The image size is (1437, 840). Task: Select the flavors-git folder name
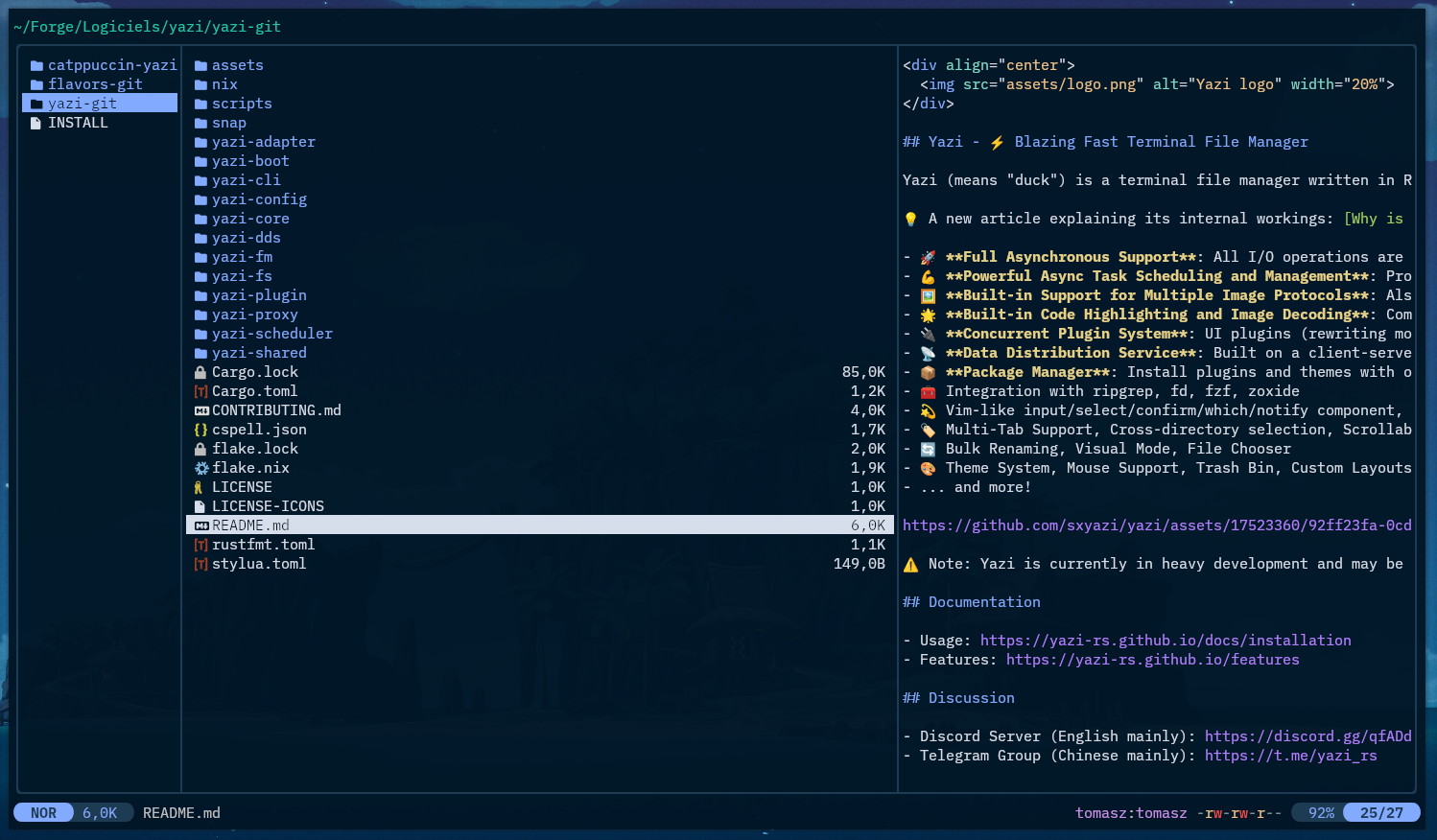[x=95, y=84]
